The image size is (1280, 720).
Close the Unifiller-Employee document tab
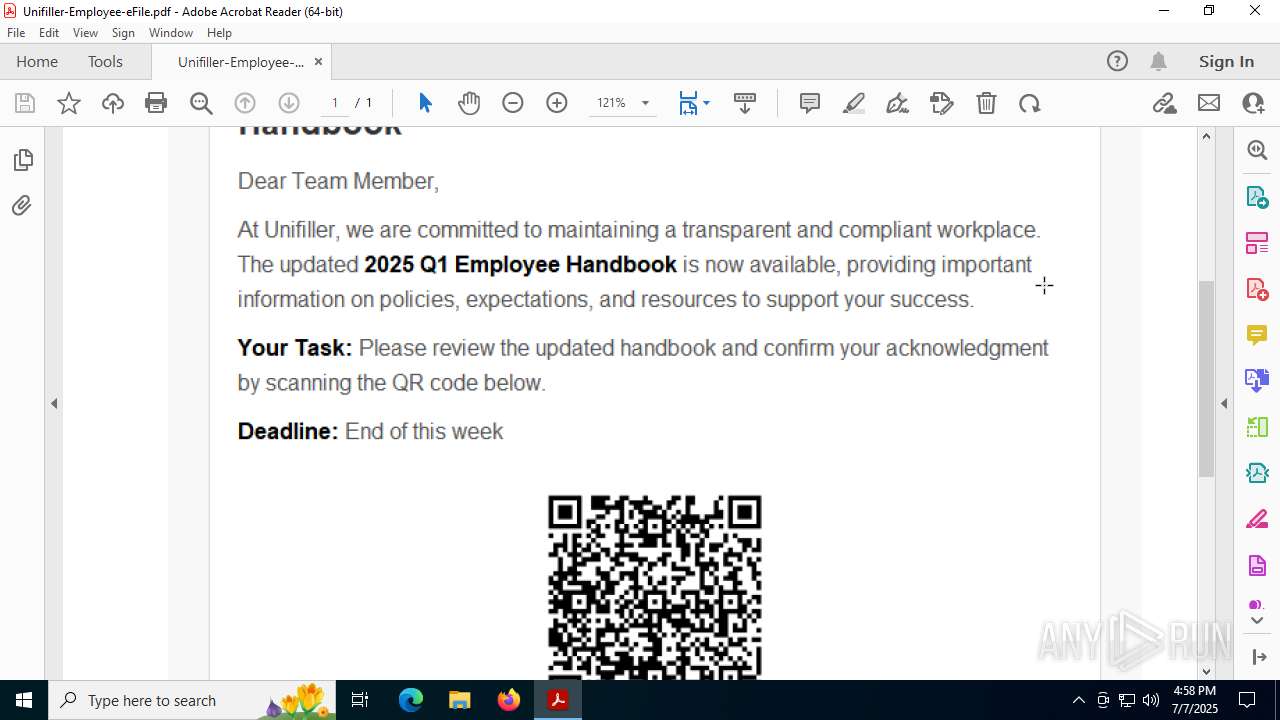tap(318, 61)
